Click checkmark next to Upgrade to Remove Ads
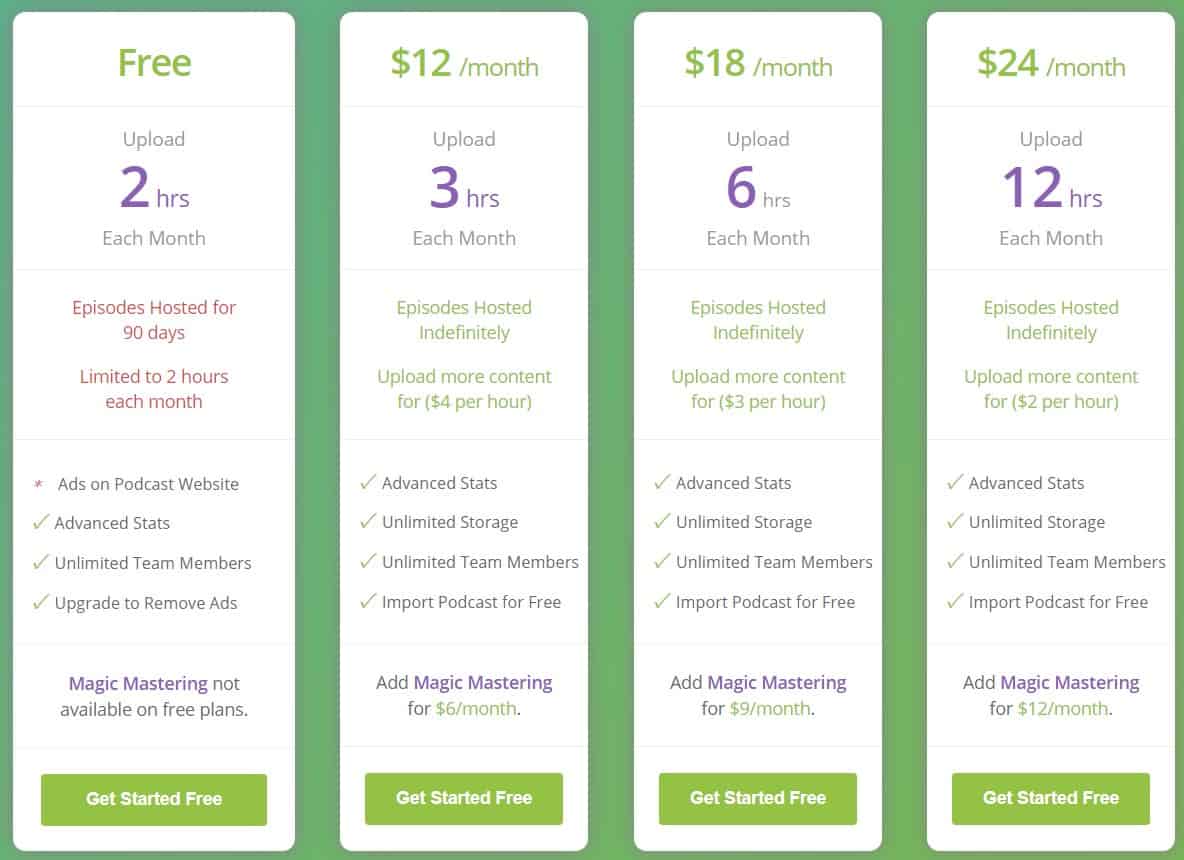Viewport: 1184px width, 860px height. click(x=41, y=602)
